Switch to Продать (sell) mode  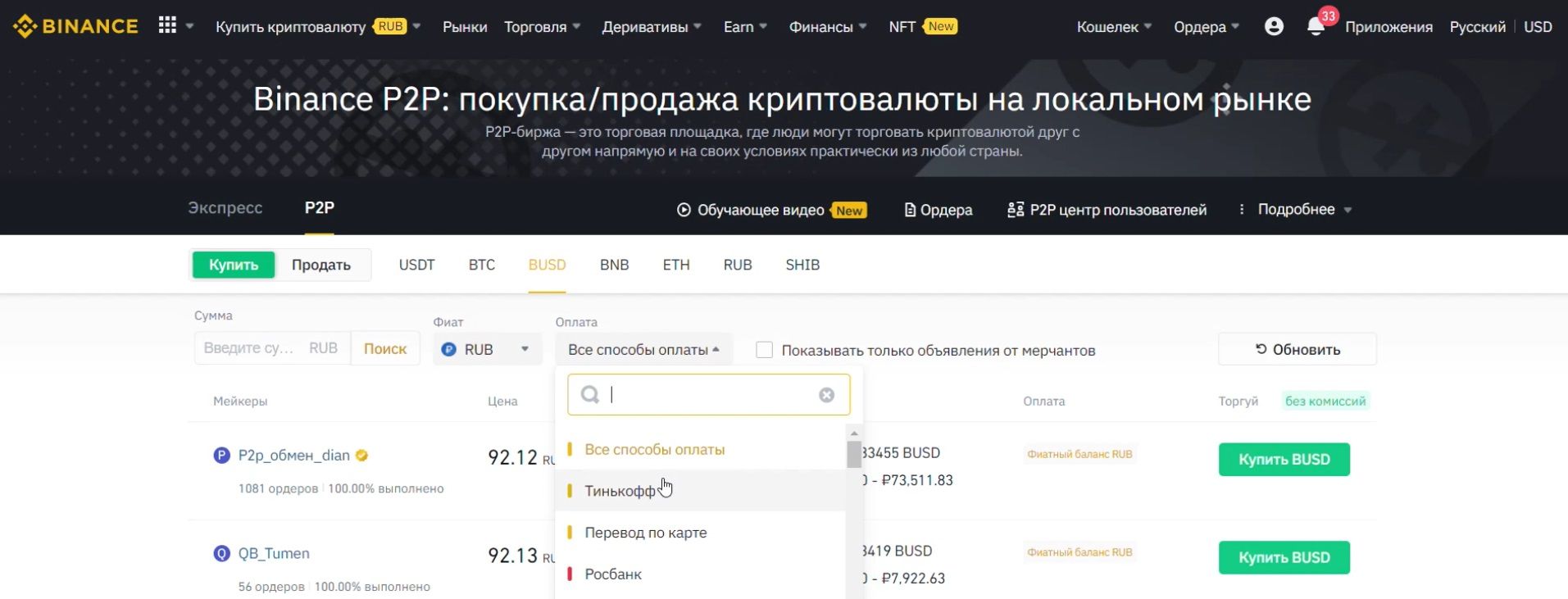click(x=321, y=265)
